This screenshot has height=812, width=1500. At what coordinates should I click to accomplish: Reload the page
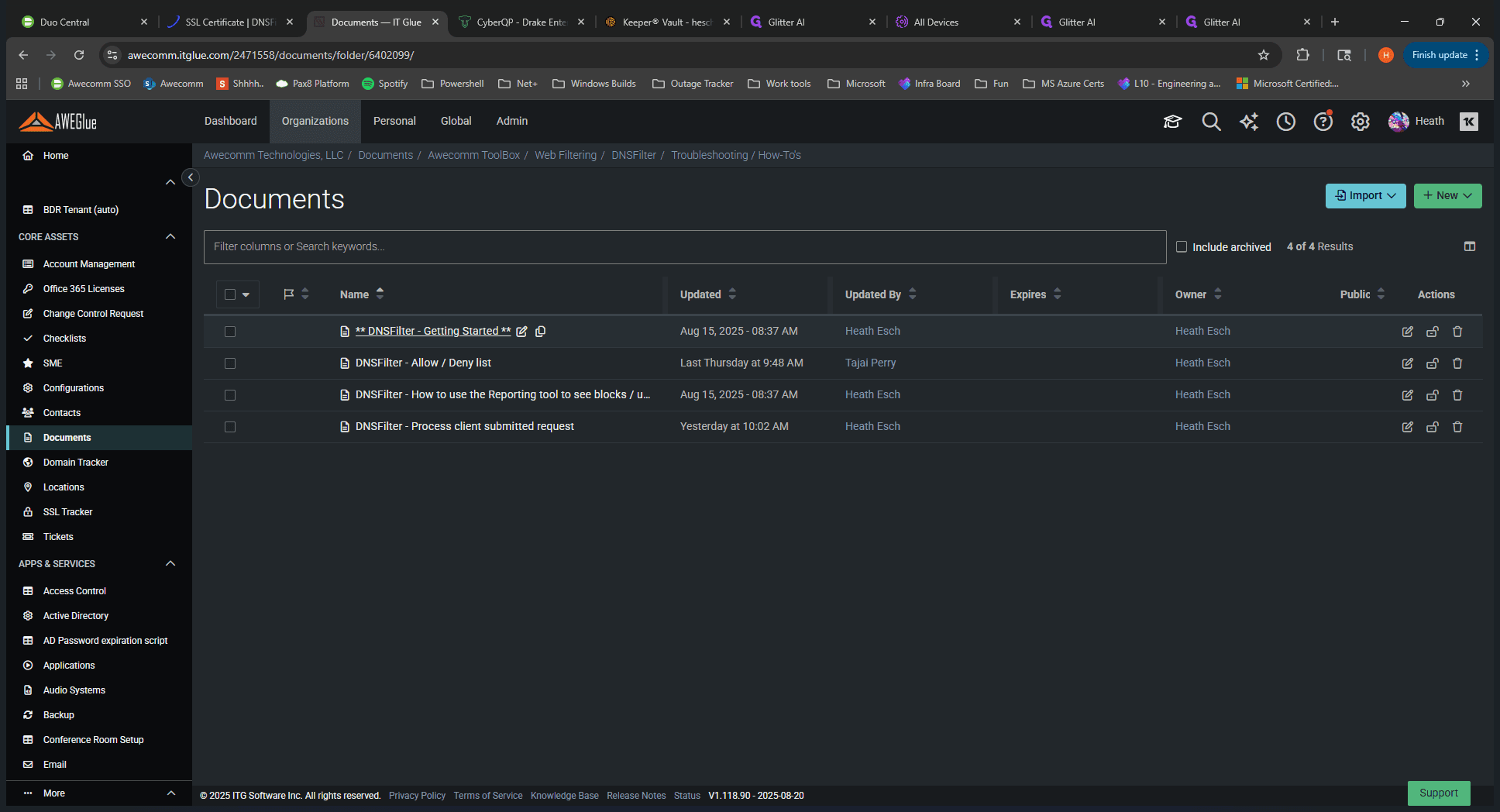79,55
